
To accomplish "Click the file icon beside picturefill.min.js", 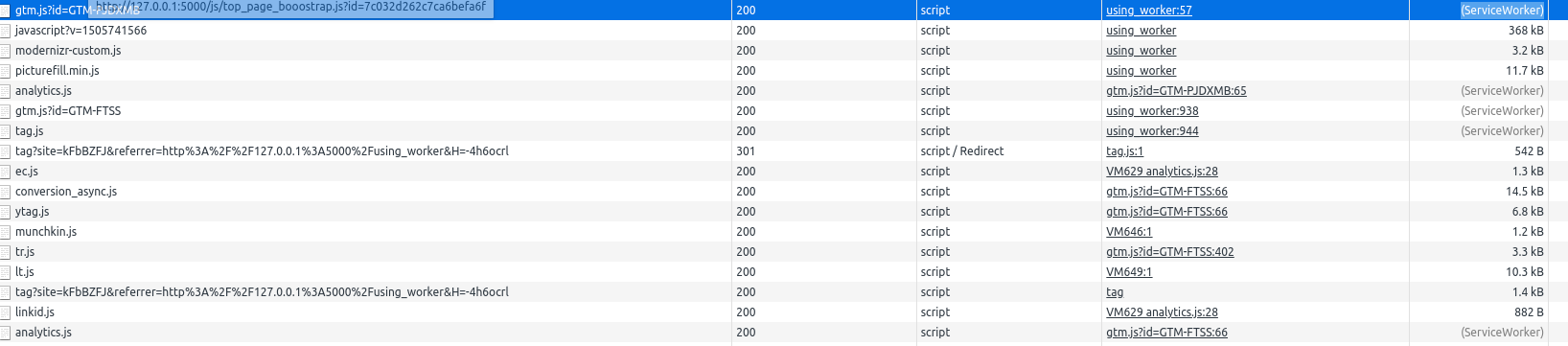I will [x=5, y=71].
